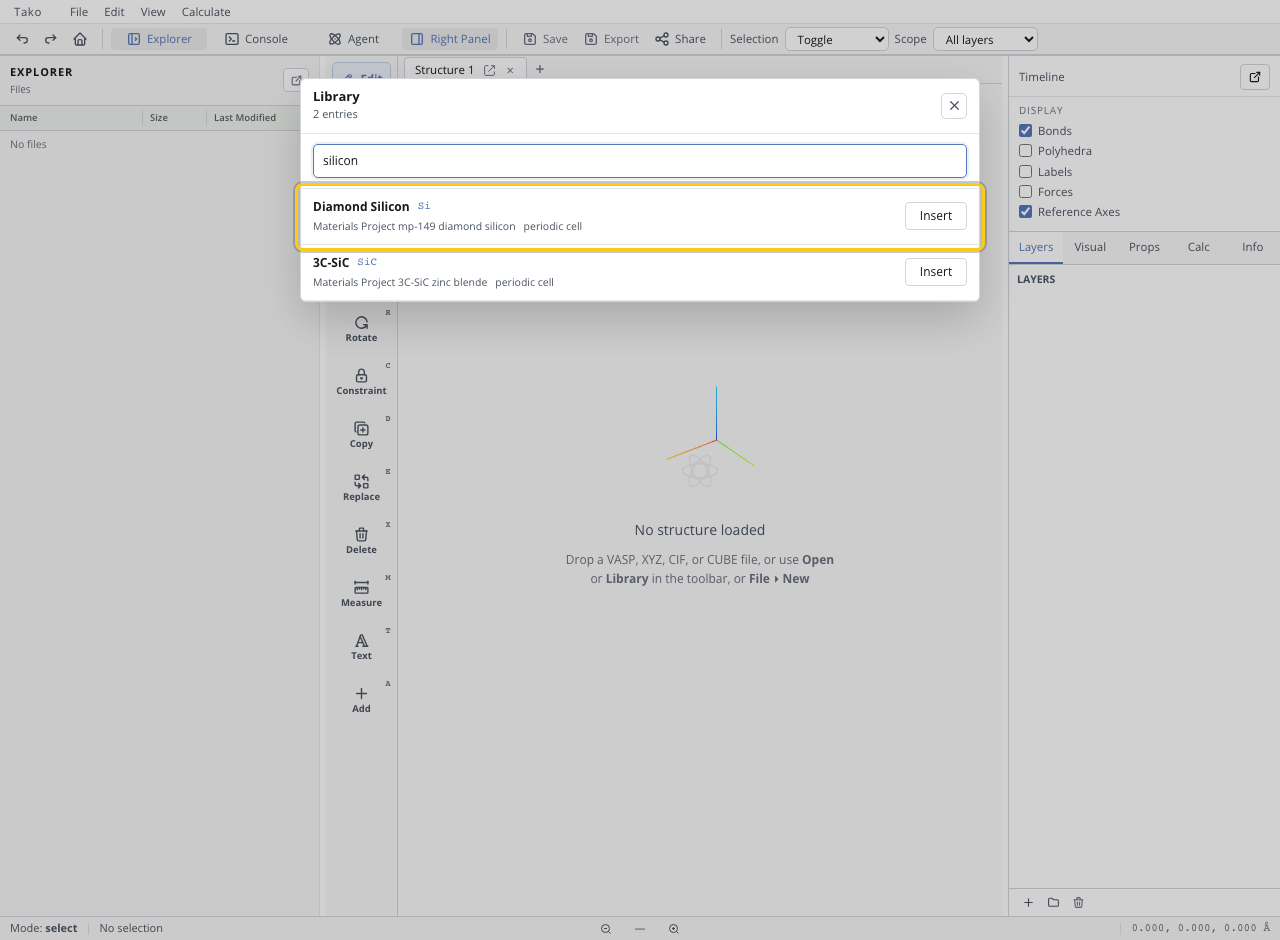Open the Measure ruler tool
The height and width of the screenshot is (940, 1280).
[x=361, y=593]
